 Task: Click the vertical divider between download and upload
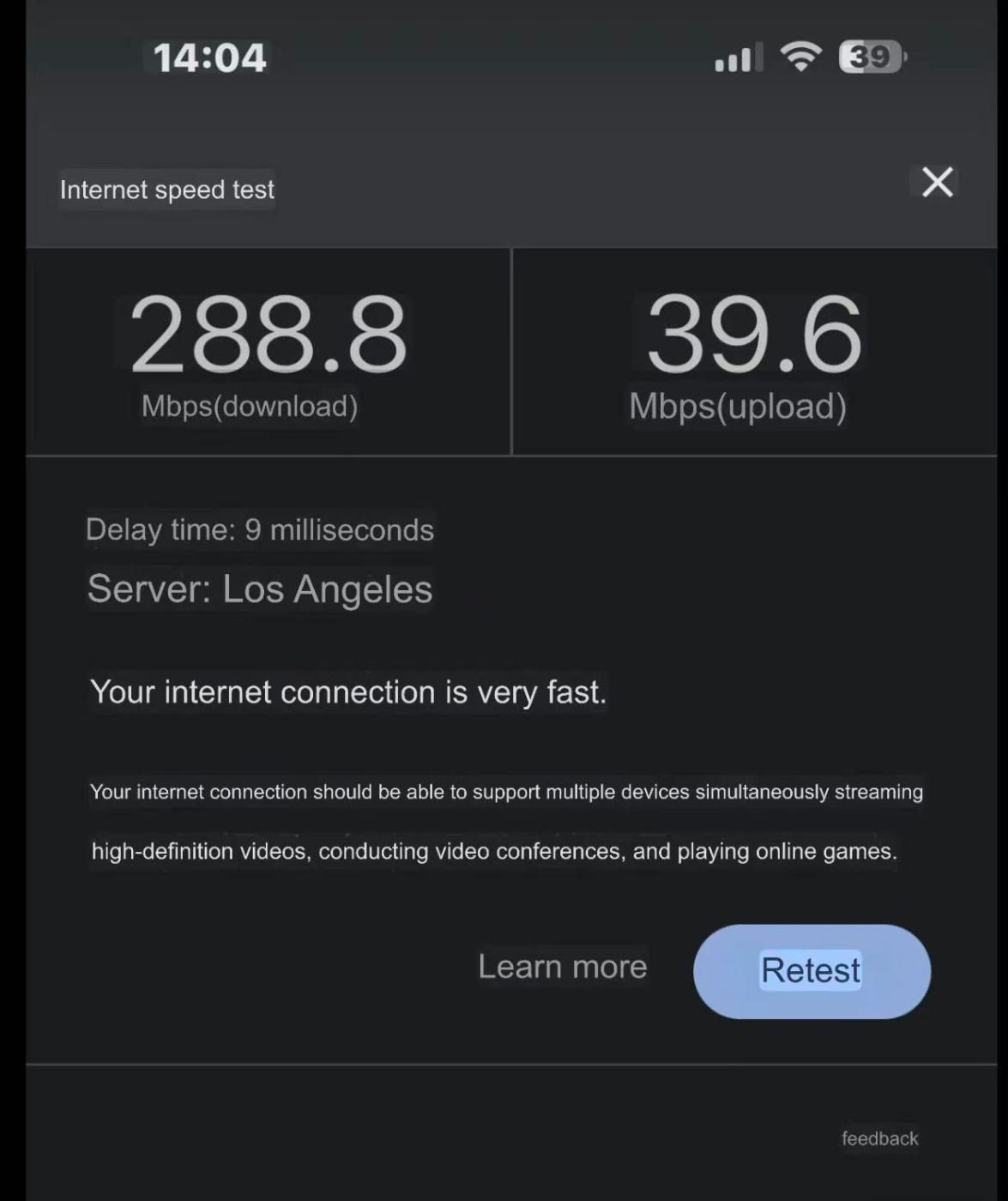click(x=511, y=352)
